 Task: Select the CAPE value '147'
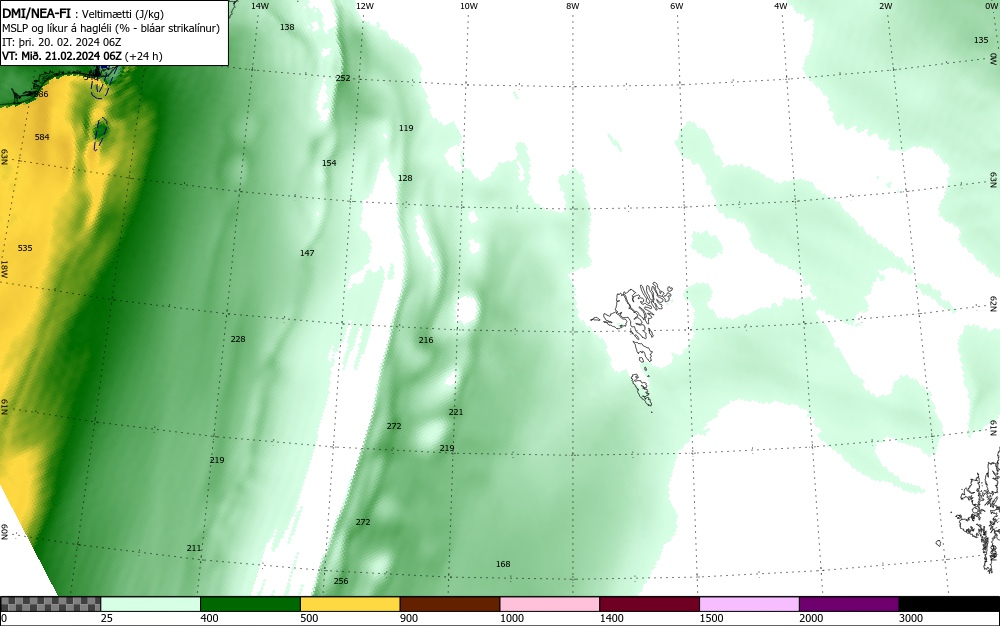pos(307,252)
